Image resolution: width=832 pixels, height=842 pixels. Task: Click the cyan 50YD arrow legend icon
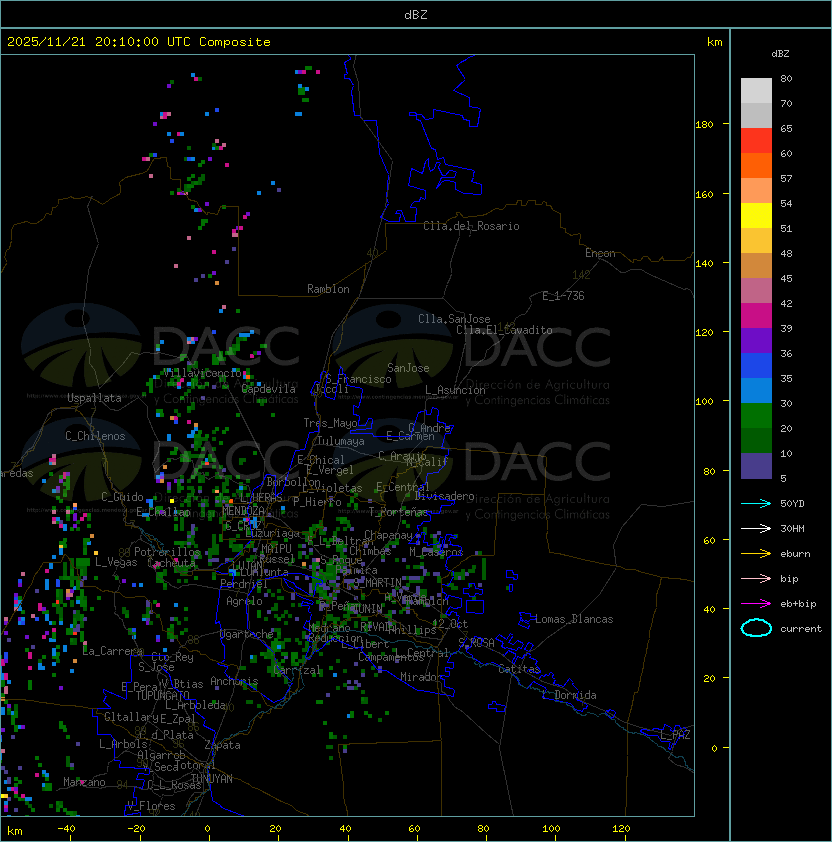click(756, 503)
